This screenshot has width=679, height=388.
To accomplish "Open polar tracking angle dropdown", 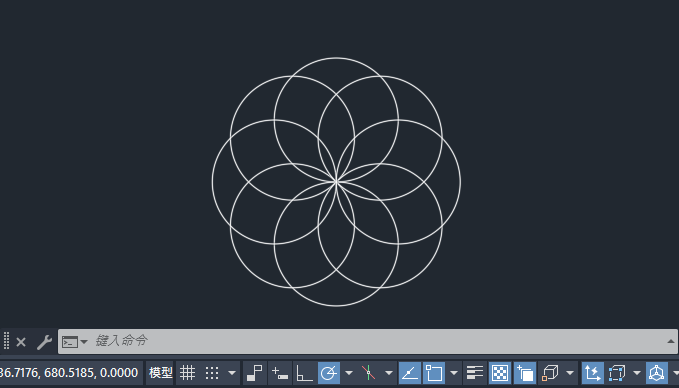I will click(349, 373).
